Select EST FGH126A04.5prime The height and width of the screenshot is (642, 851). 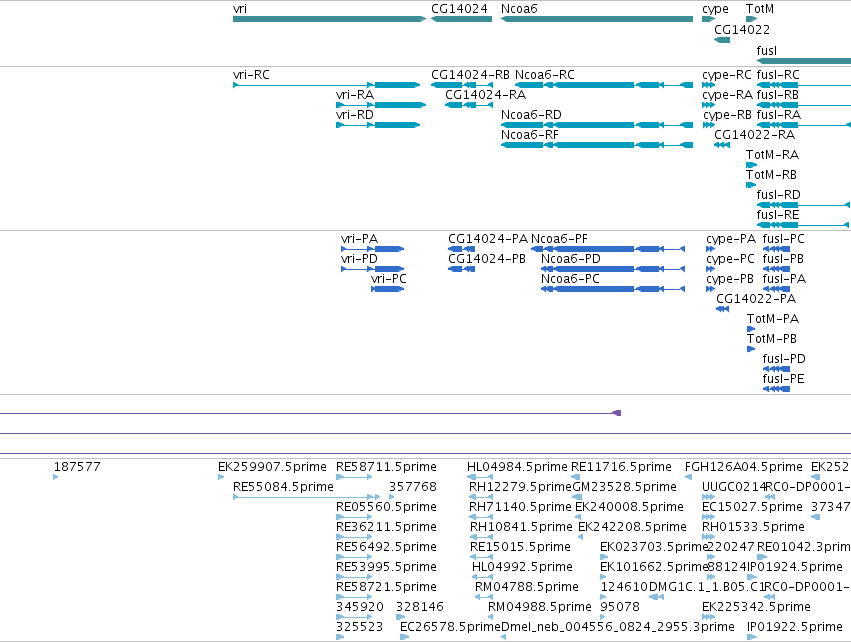click(688, 477)
